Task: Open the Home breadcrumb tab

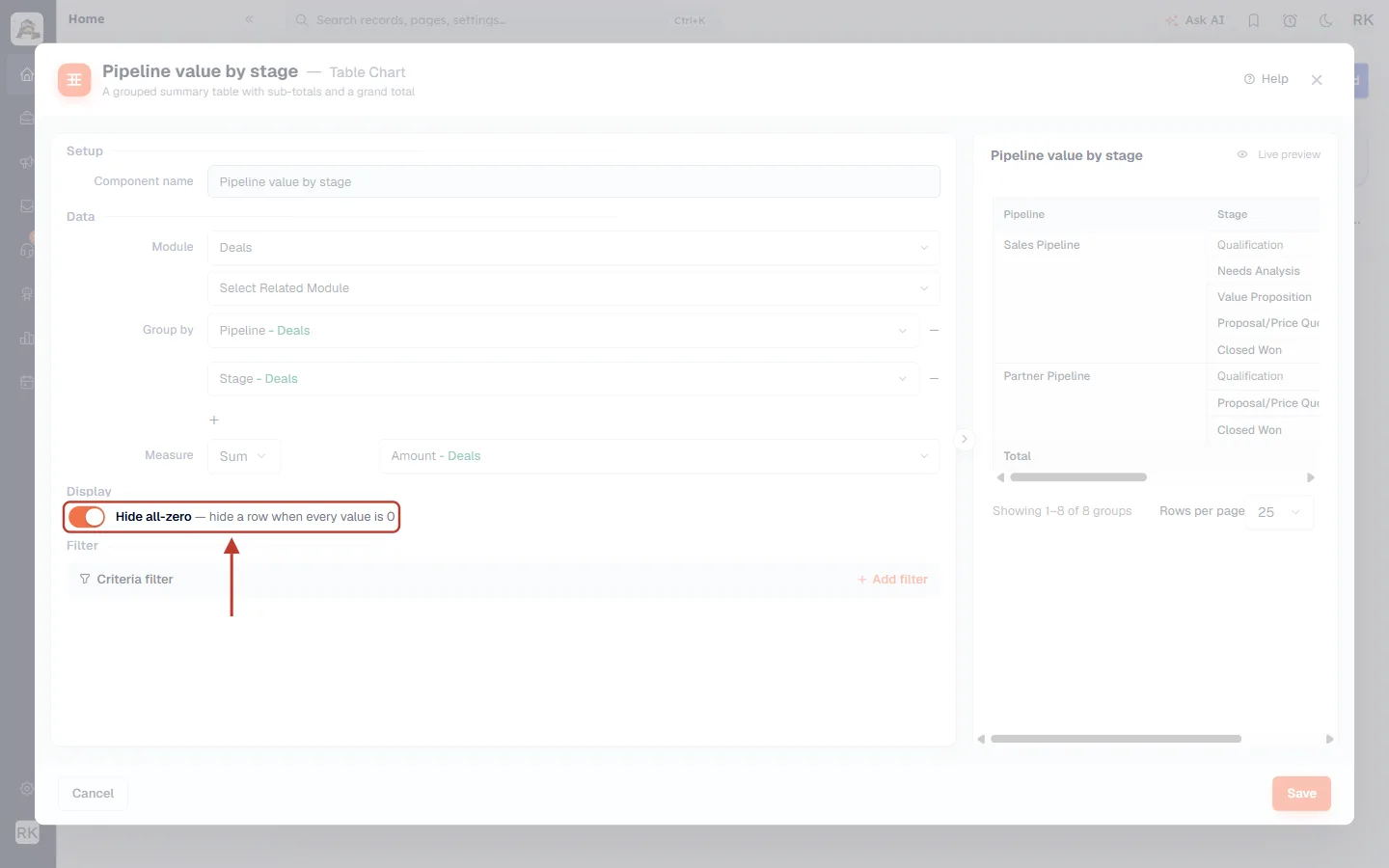Action: click(87, 19)
